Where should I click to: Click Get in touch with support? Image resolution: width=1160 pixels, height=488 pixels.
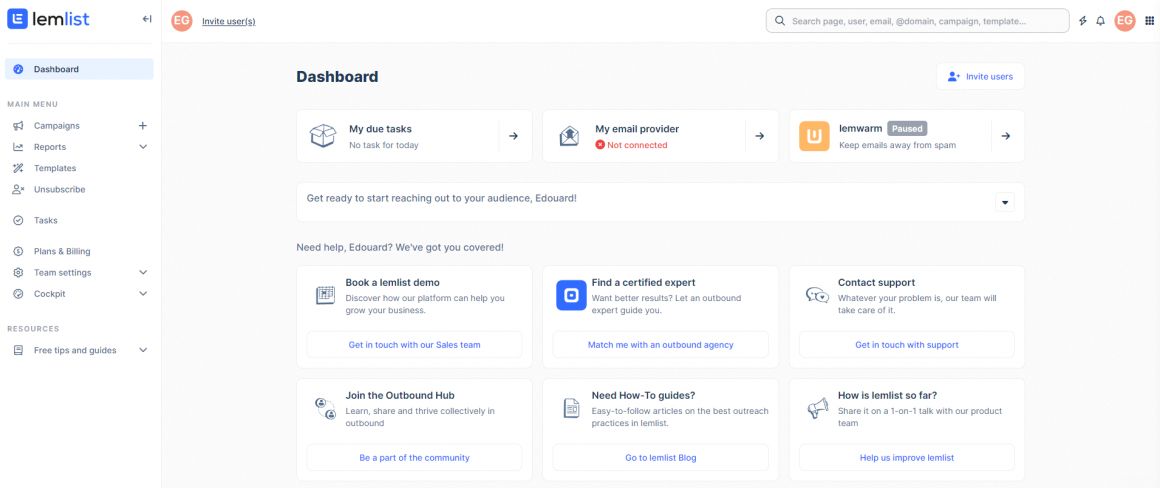click(906, 345)
